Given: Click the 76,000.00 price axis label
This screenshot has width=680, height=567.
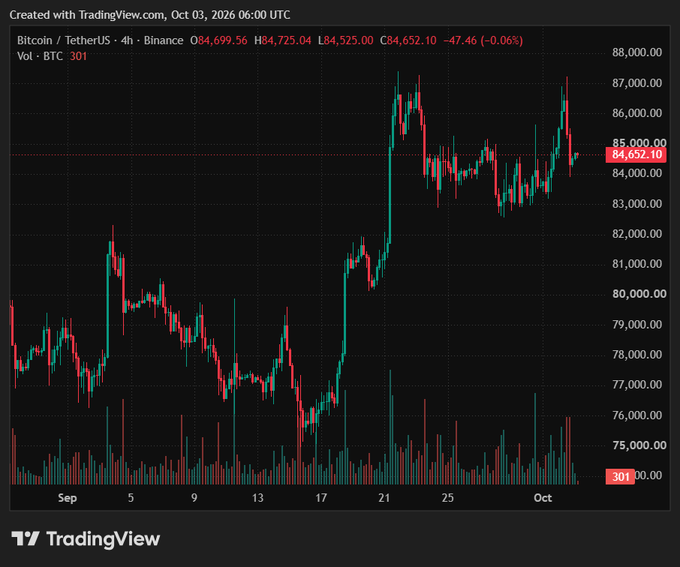Looking at the screenshot, I should pyautogui.click(x=637, y=415).
